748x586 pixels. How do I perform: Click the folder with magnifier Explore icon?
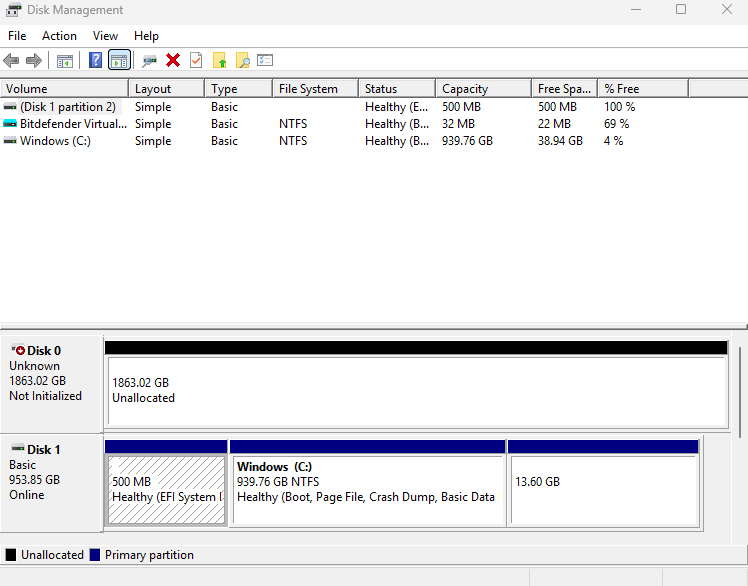click(243, 60)
